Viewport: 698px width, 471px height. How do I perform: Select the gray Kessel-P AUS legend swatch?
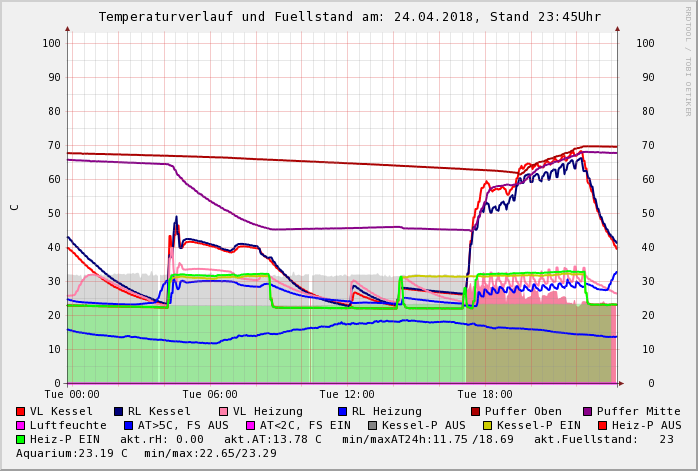pos(372,425)
